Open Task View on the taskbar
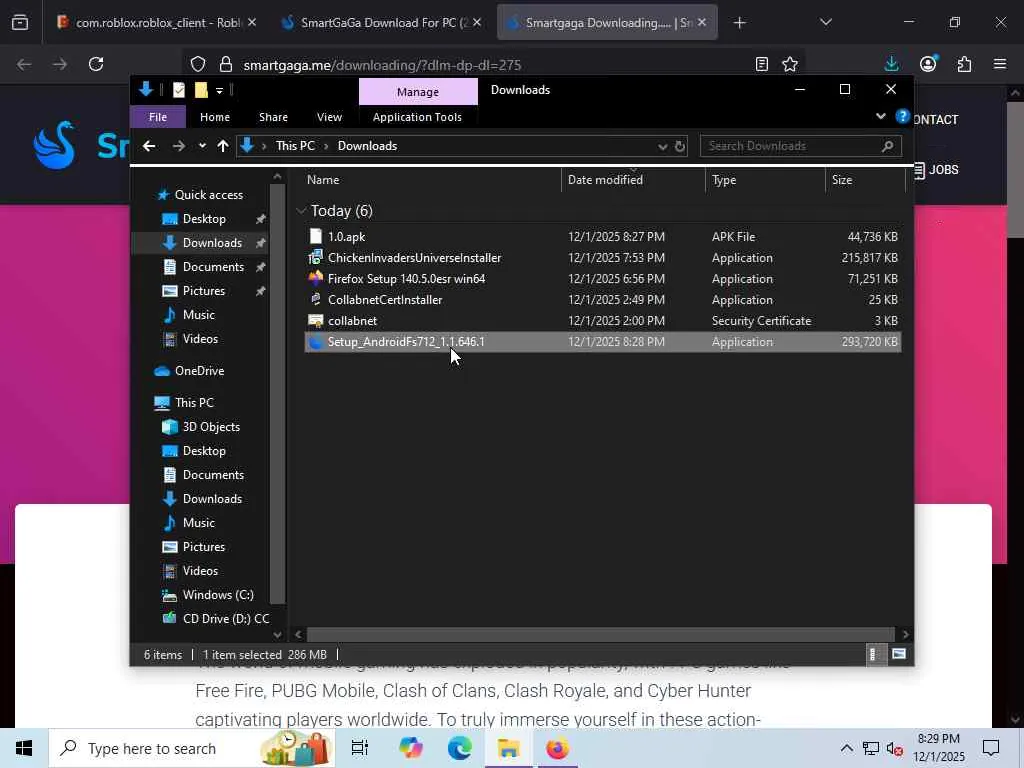This screenshot has height=768, width=1024. [x=360, y=748]
